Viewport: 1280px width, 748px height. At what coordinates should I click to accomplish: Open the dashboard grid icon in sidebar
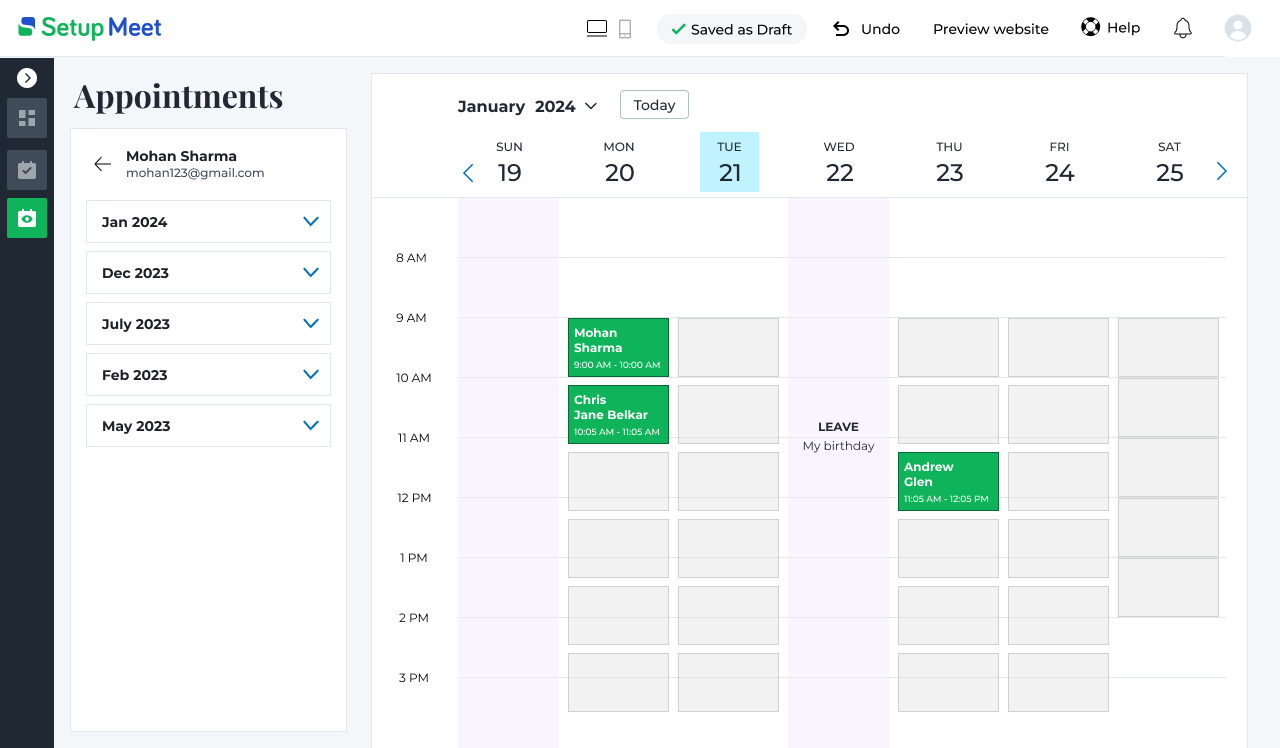pos(27,118)
